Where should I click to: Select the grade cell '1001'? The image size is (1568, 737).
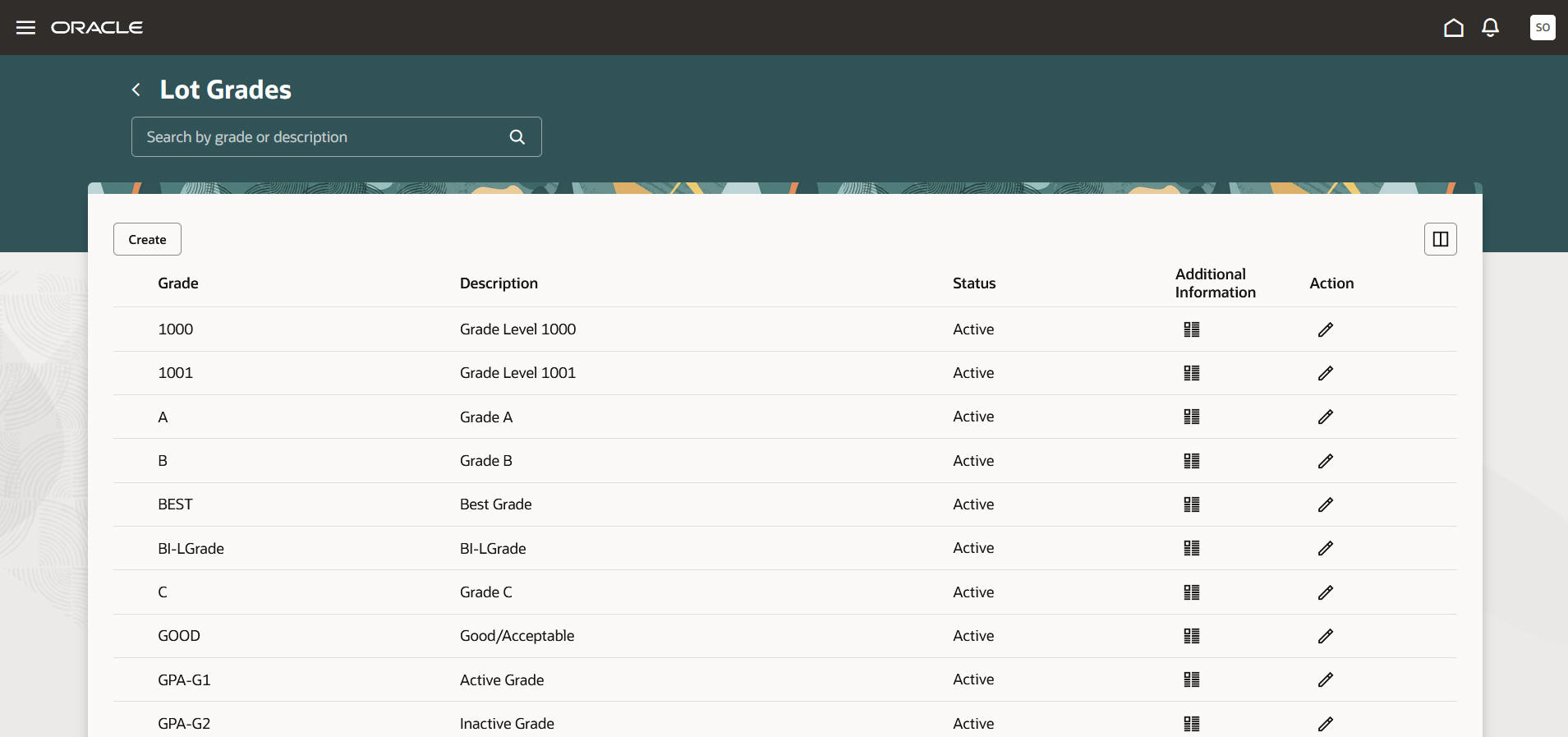click(x=176, y=373)
